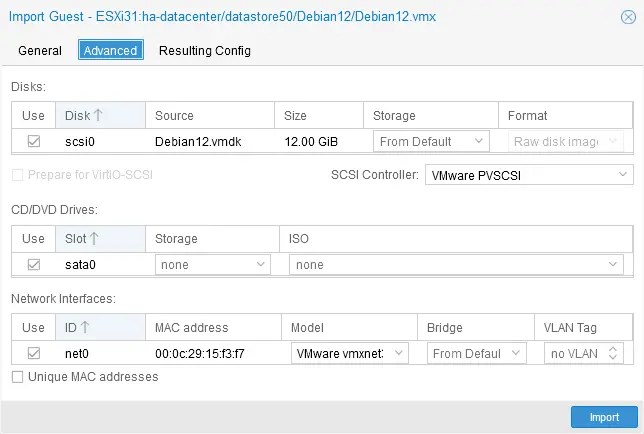
Task: Sort CD/DVD drives by Slot column
Action: tap(100, 239)
